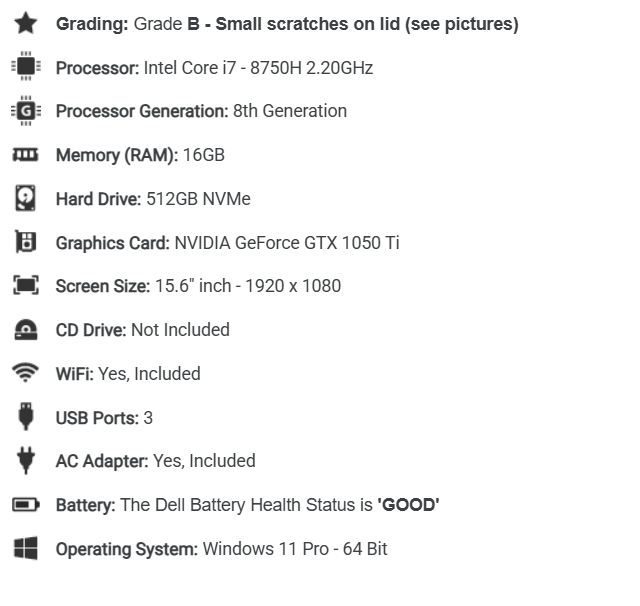The image size is (640, 606).
Task: Select the Processor Generation G-chip icon
Action: 26,111
